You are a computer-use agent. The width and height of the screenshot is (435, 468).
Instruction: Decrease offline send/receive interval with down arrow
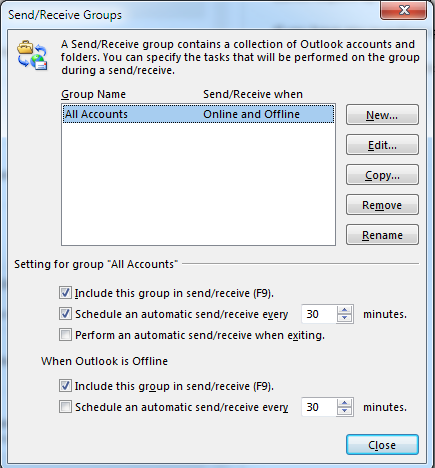[344, 411]
